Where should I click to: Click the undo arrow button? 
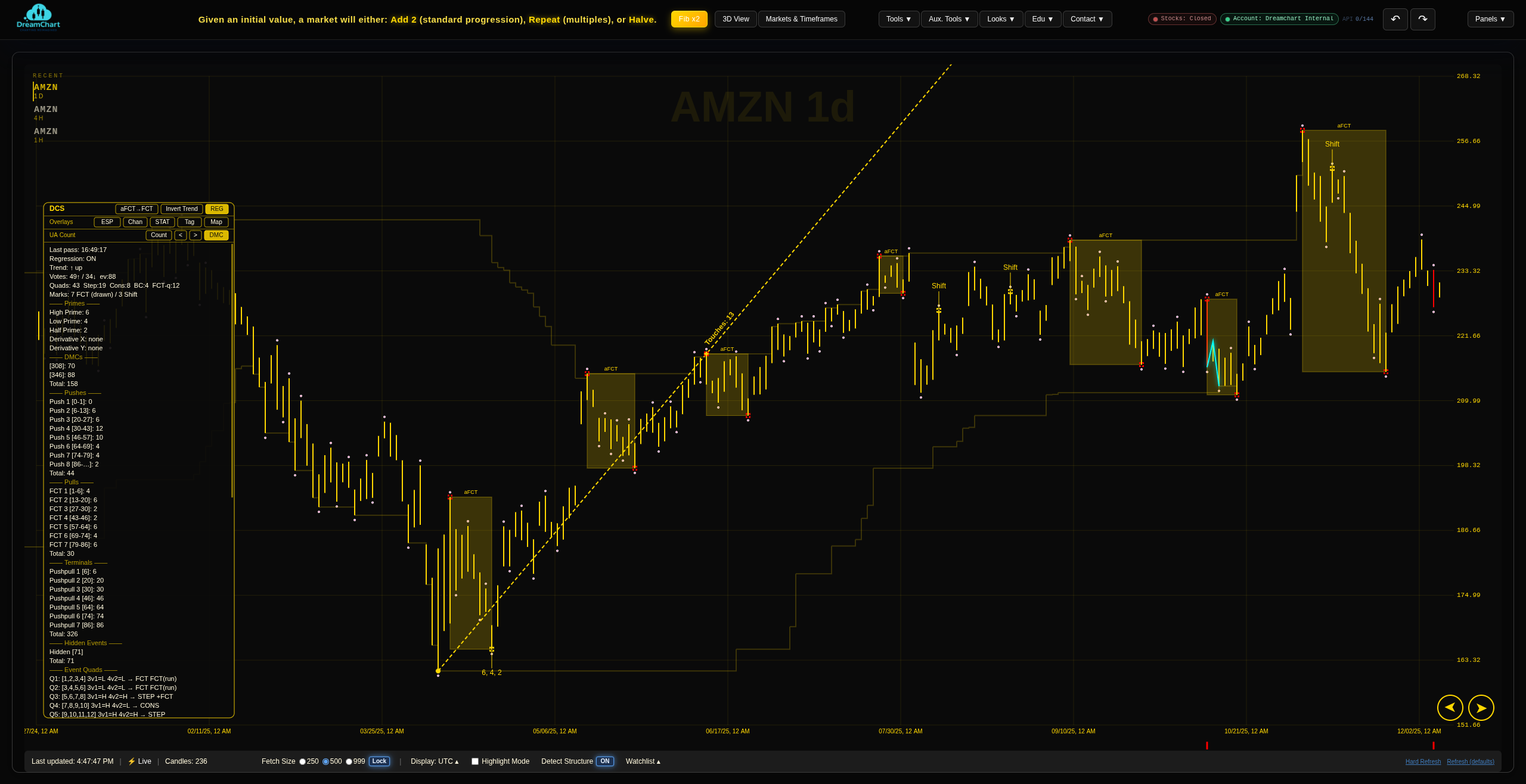(1395, 19)
